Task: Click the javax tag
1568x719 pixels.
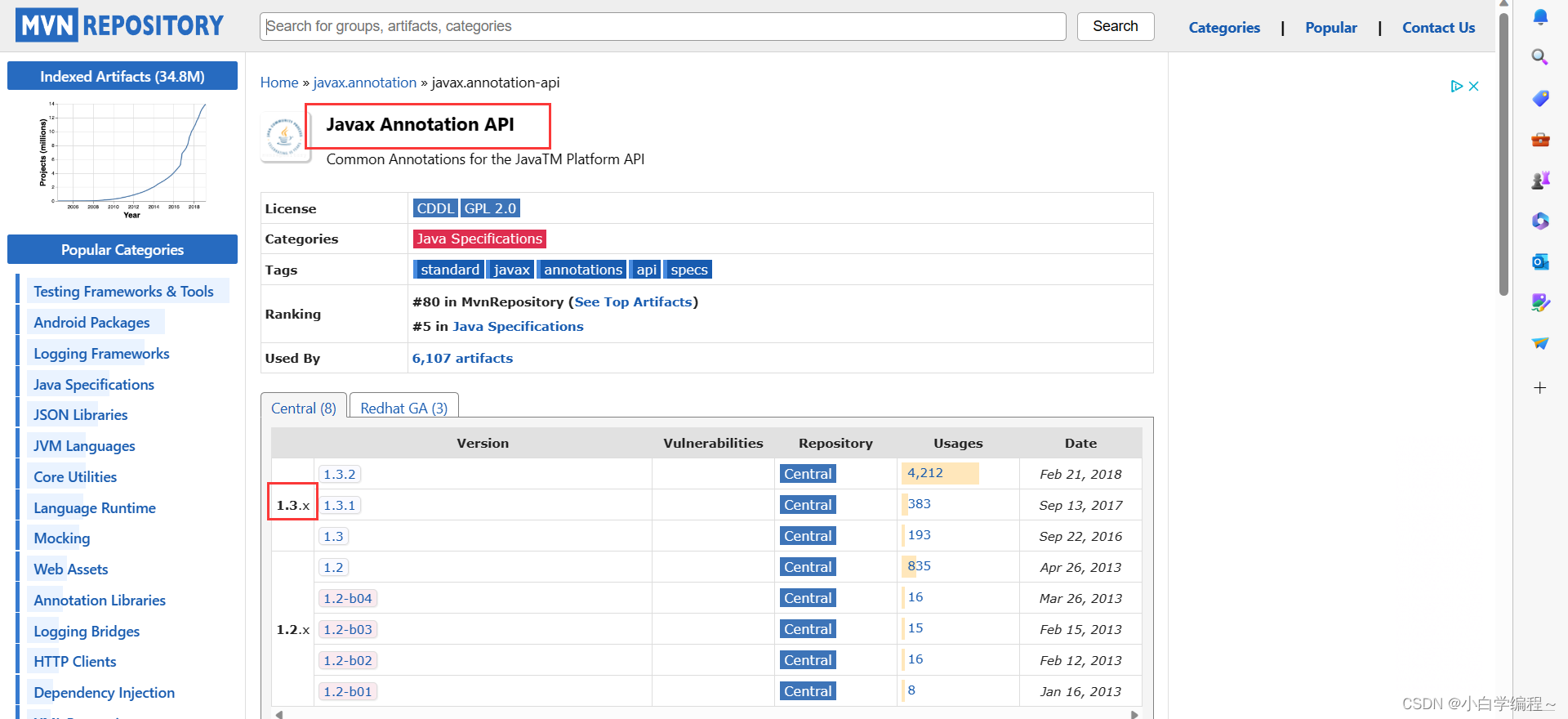Action: (512, 270)
